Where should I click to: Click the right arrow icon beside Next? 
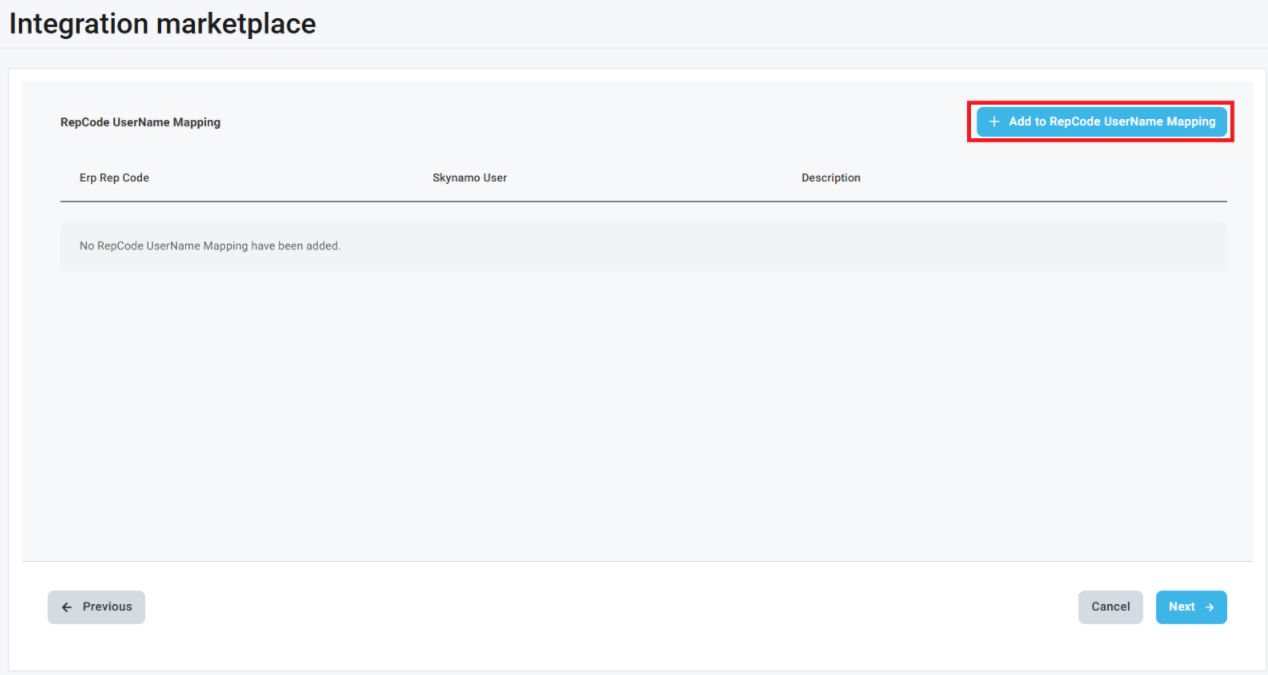(1209, 607)
